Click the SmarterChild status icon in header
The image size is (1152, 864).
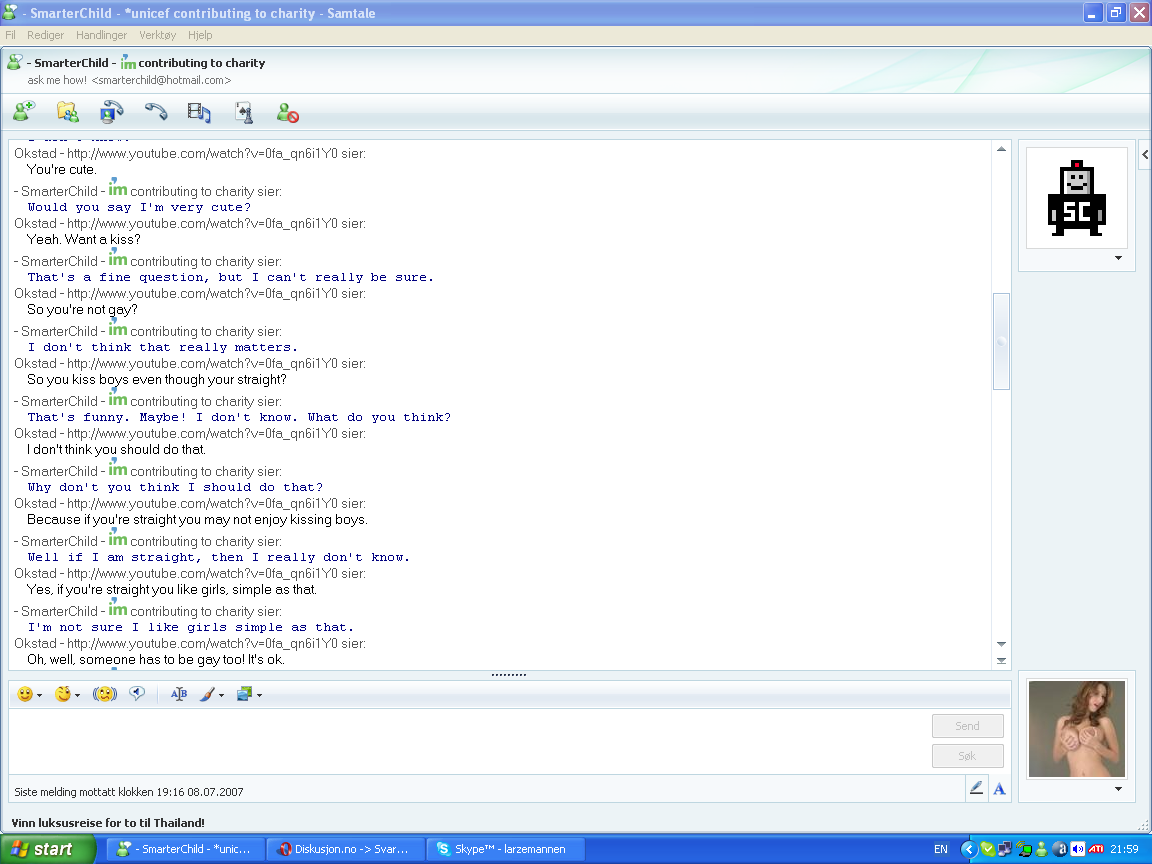(15, 62)
